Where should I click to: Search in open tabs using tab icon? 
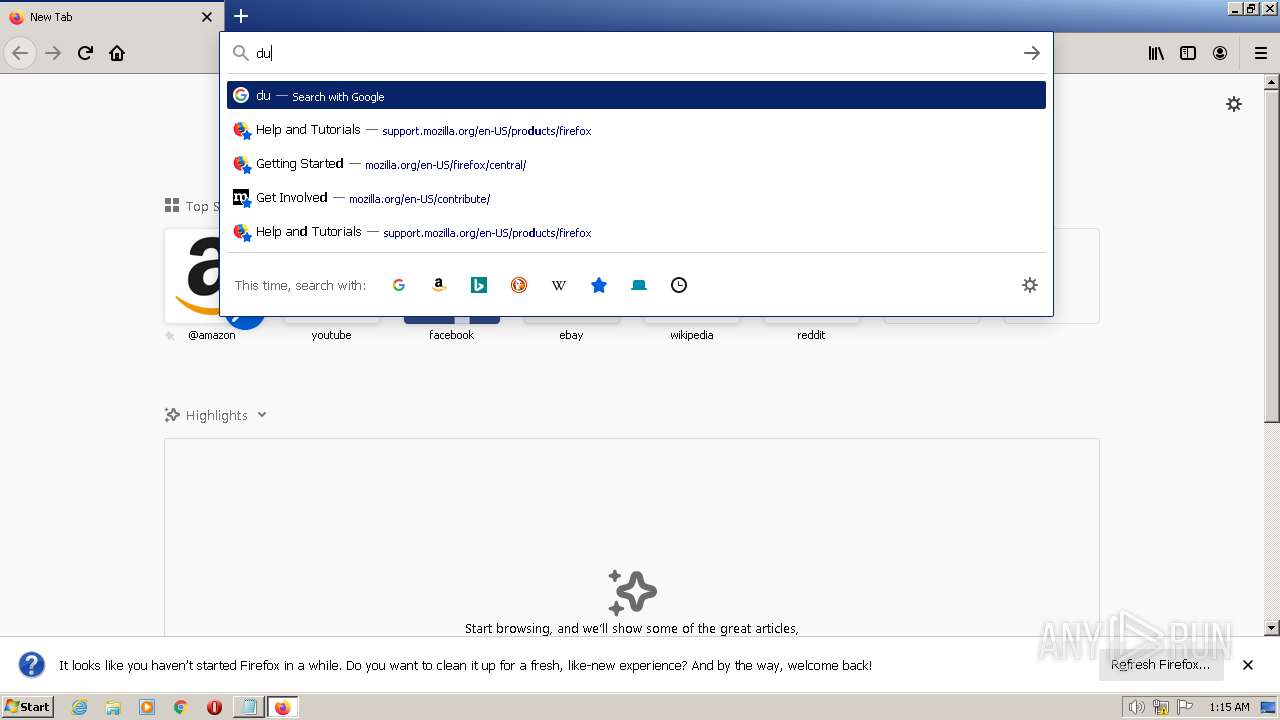[639, 285]
